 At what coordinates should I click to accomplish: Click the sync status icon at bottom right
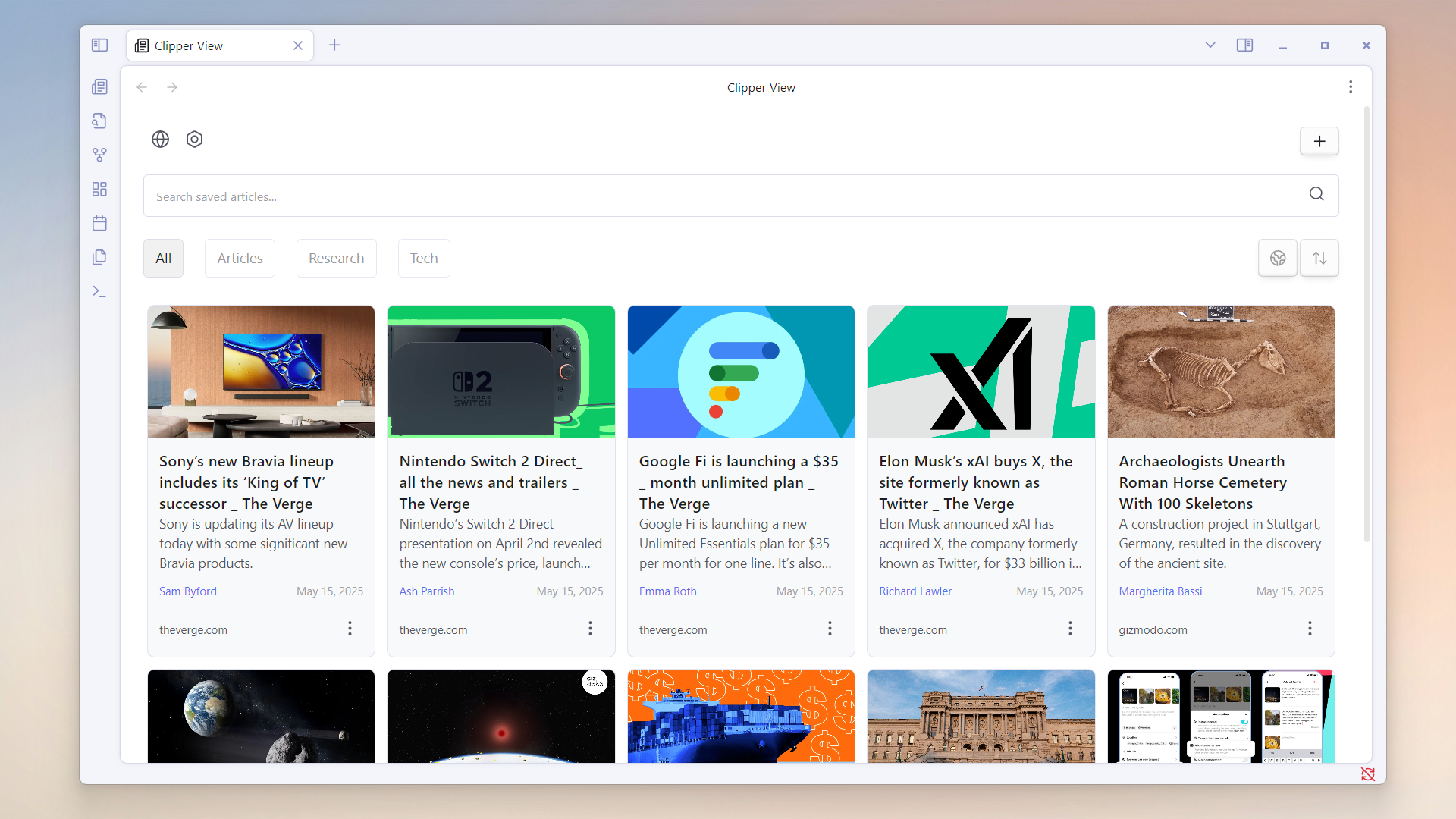pos(1367,774)
